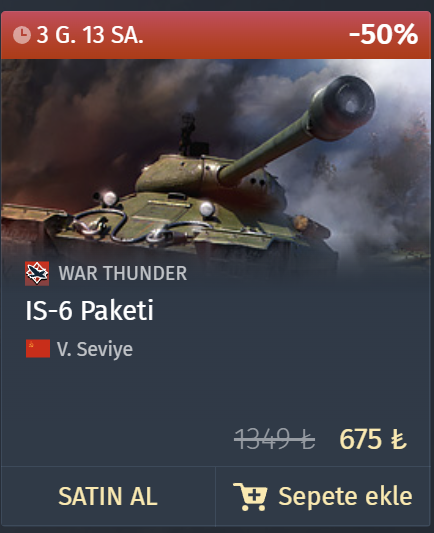
Task: Add pack to cart via Sepete ekle
Action: pos(323,496)
